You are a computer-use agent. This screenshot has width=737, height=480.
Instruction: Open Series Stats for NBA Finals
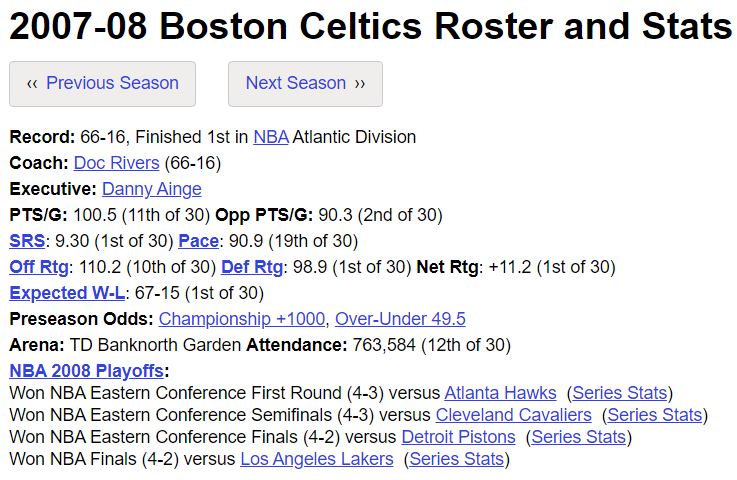[456, 459]
